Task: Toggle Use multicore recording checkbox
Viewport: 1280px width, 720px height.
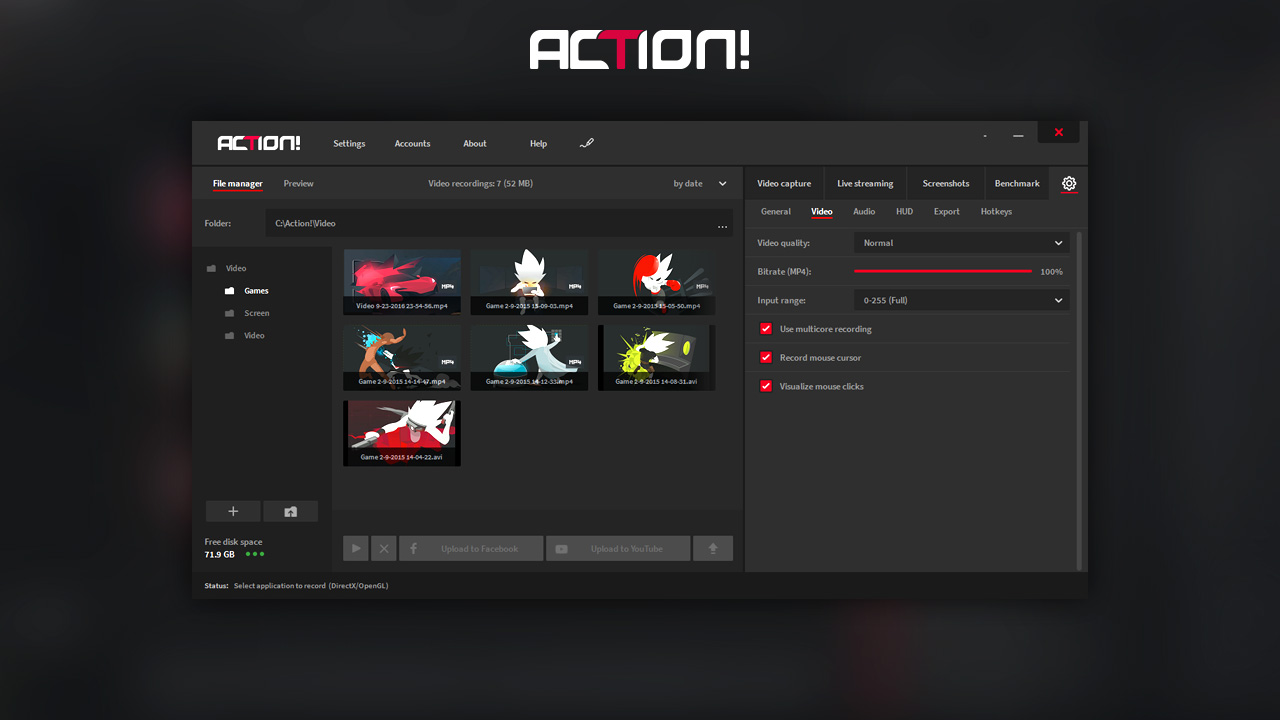Action: (766, 329)
